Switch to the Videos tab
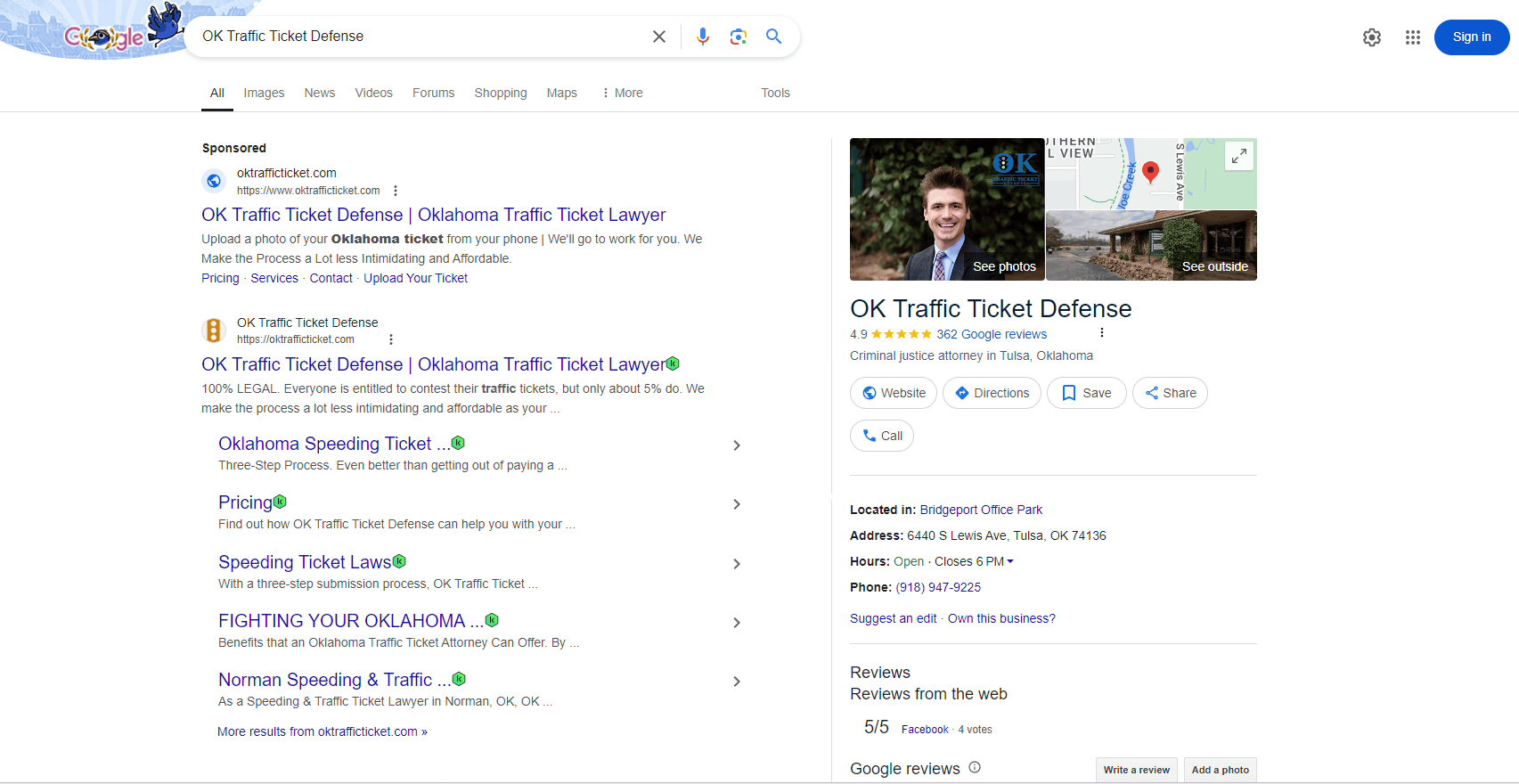Image resolution: width=1519 pixels, height=784 pixels. tap(373, 93)
